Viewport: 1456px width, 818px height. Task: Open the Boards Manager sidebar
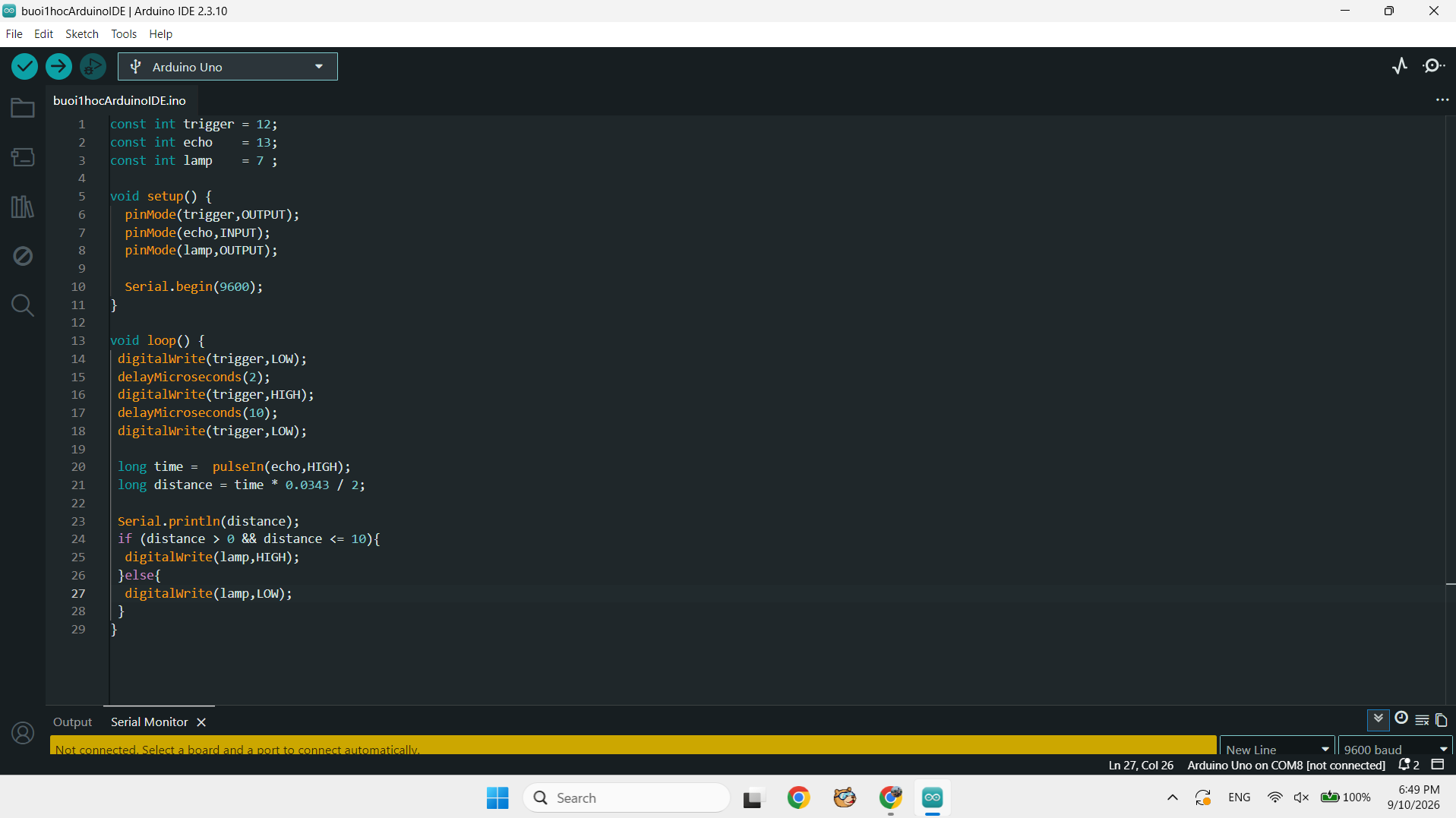pos(23,157)
